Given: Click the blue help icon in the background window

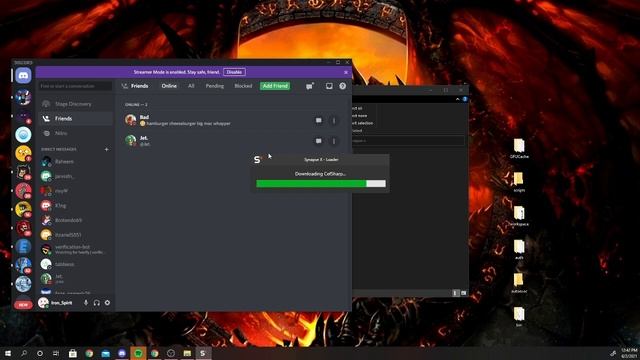Looking at the screenshot, I should [x=465, y=99].
